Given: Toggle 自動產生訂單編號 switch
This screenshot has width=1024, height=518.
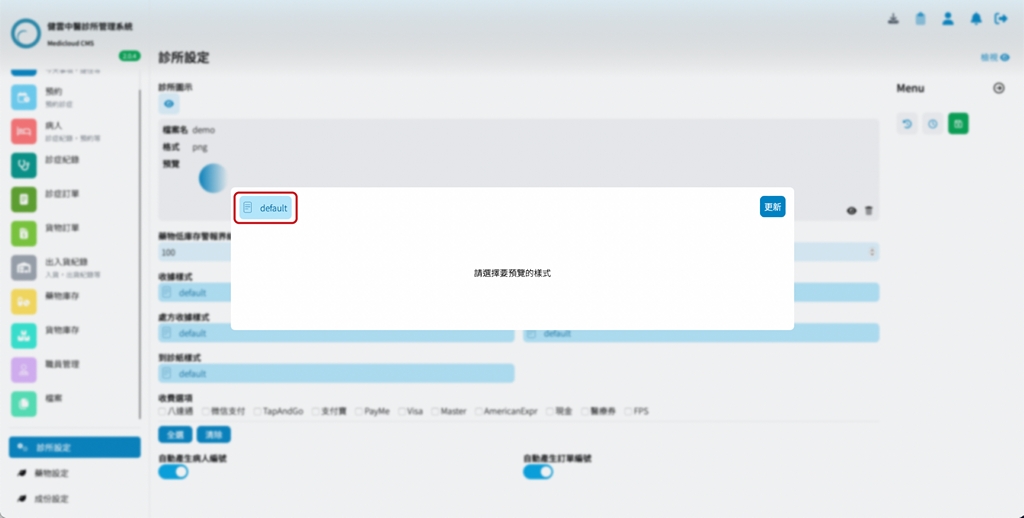Looking at the screenshot, I should click(x=538, y=471).
